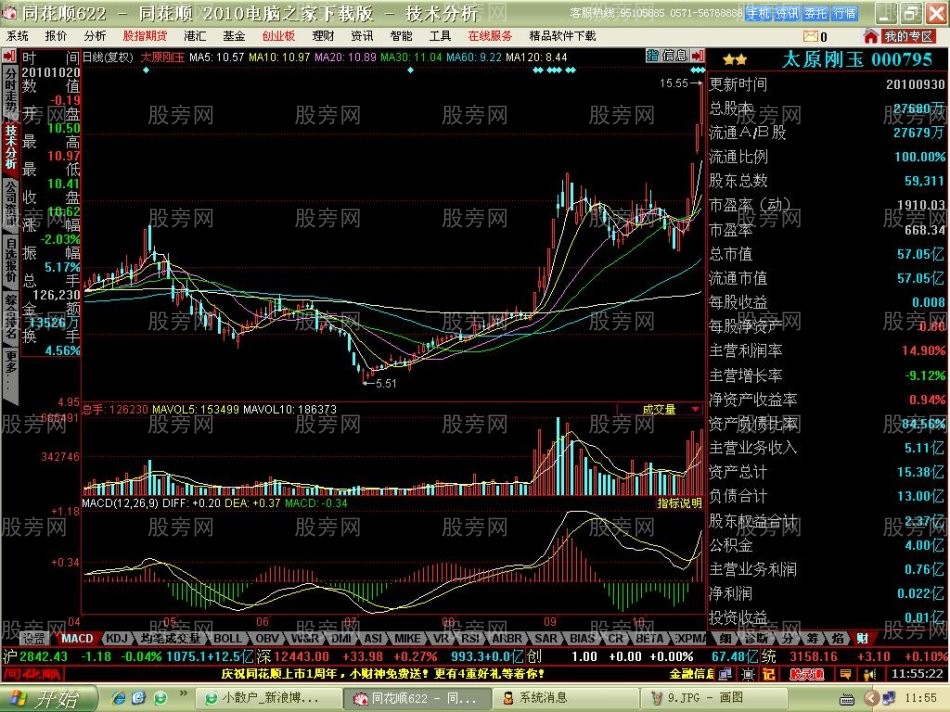Viewport: 950px width, 712px height.
Task: Switch to the MACD indicator
Action: [78, 638]
